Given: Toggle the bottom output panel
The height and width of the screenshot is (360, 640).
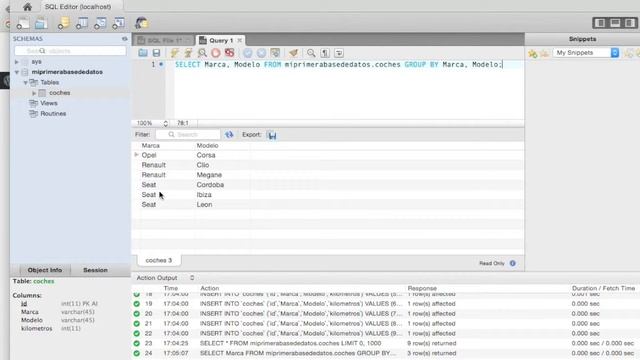Looking at the screenshot, I should [615, 23].
